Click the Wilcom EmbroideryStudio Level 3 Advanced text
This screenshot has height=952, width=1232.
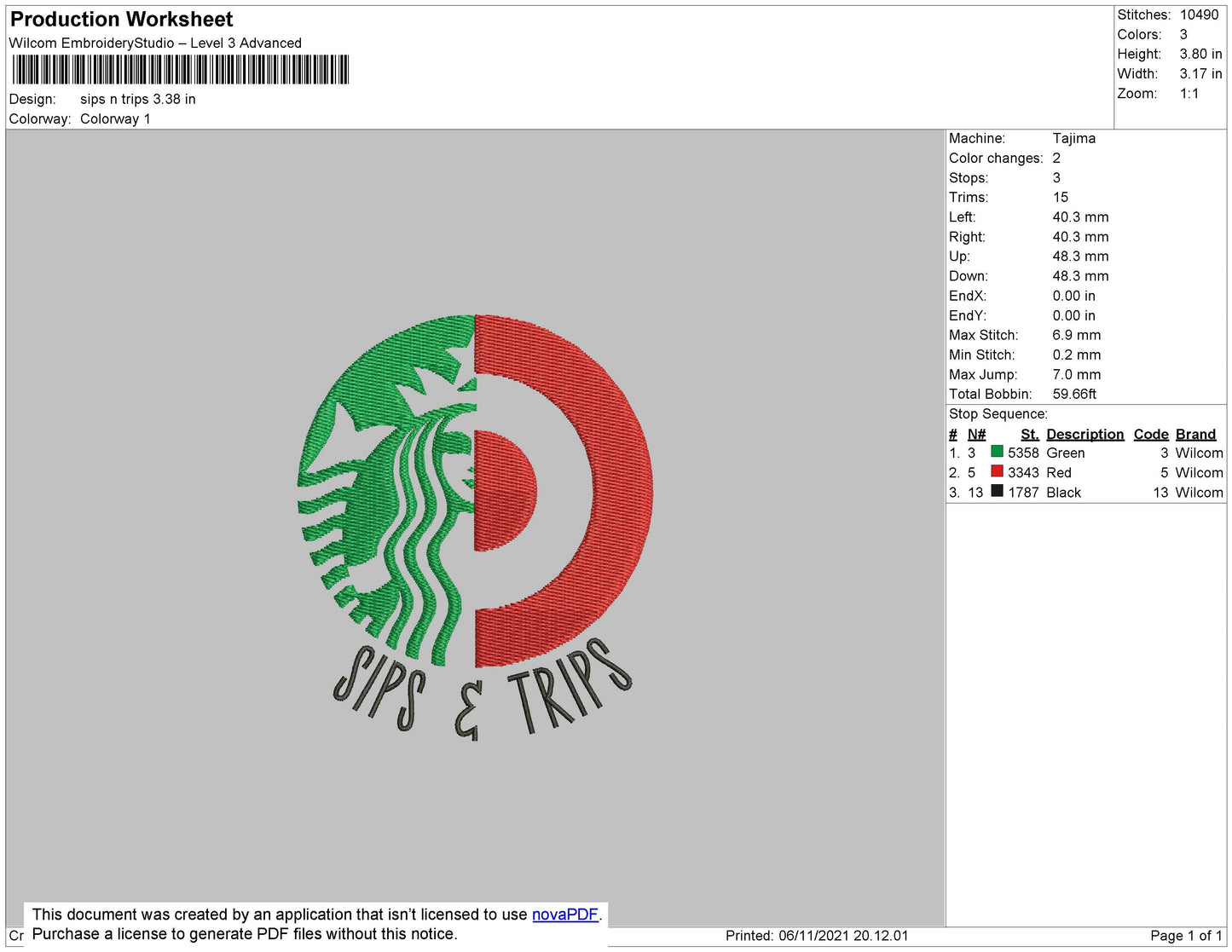tap(155, 43)
